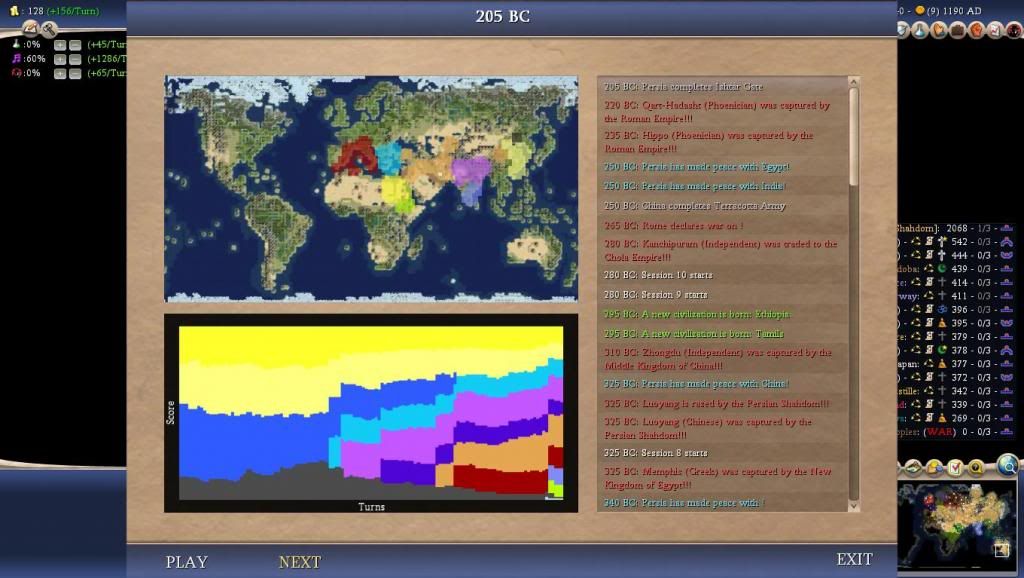Select 'Persia has made peace with Egypt' entry

pos(723,167)
